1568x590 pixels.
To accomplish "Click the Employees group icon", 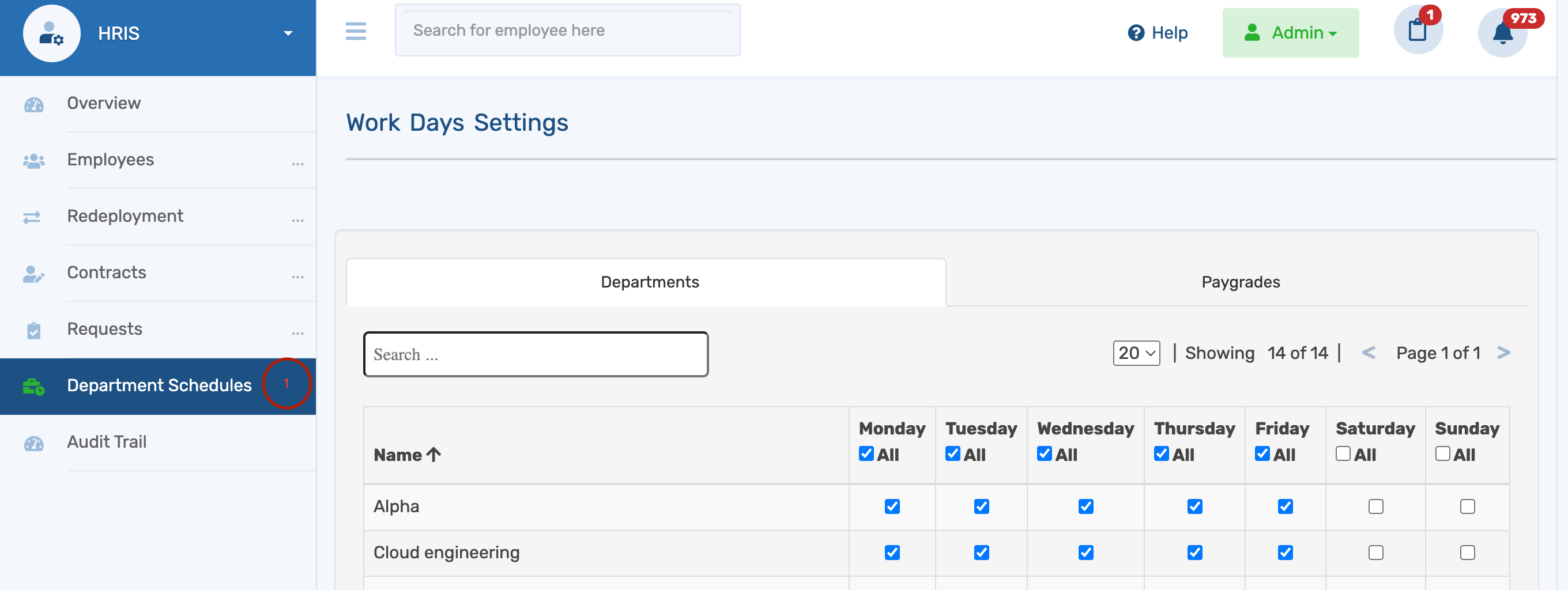I will pos(33,161).
